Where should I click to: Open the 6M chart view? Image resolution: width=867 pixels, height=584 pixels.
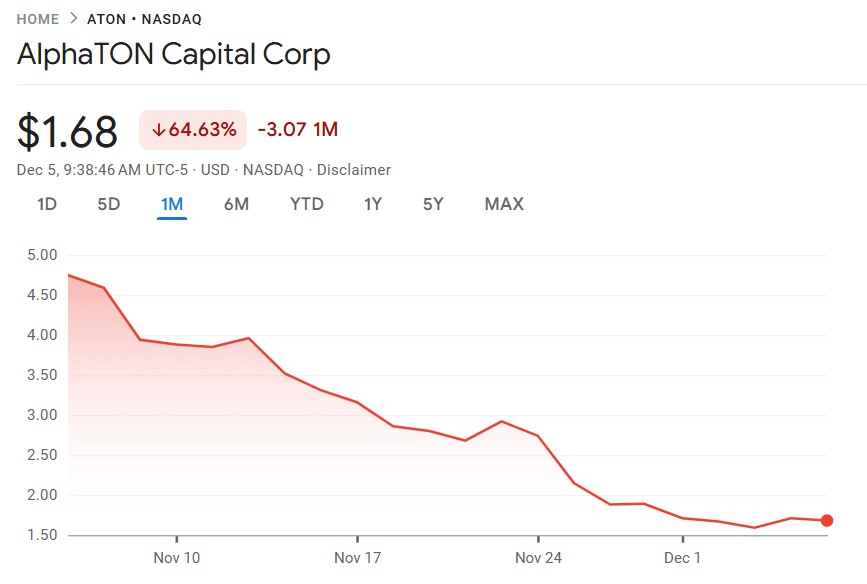[237, 204]
